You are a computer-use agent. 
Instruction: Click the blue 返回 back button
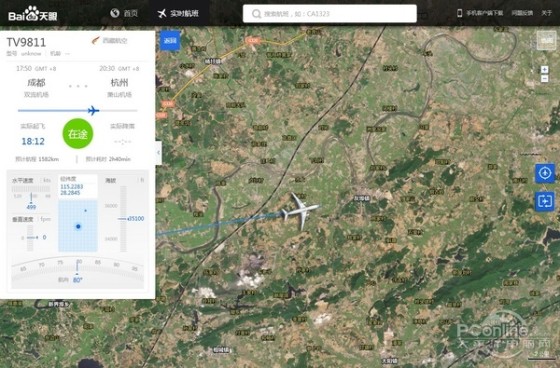(170, 40)
